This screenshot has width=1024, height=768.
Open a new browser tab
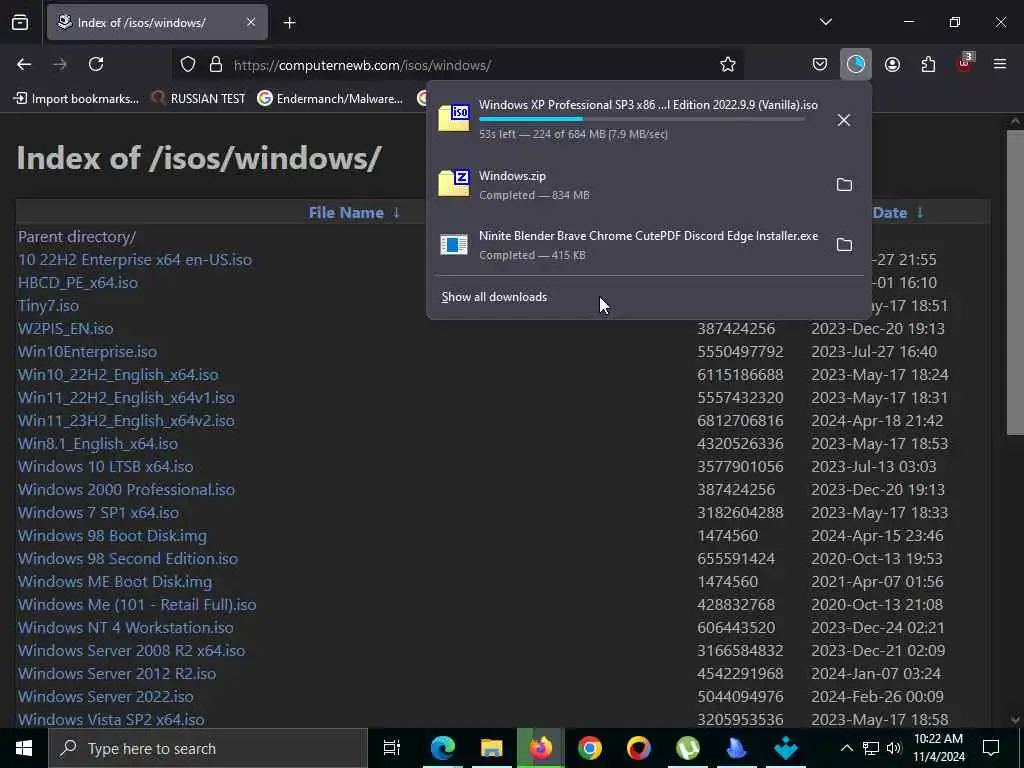click(x=289, y=23)
